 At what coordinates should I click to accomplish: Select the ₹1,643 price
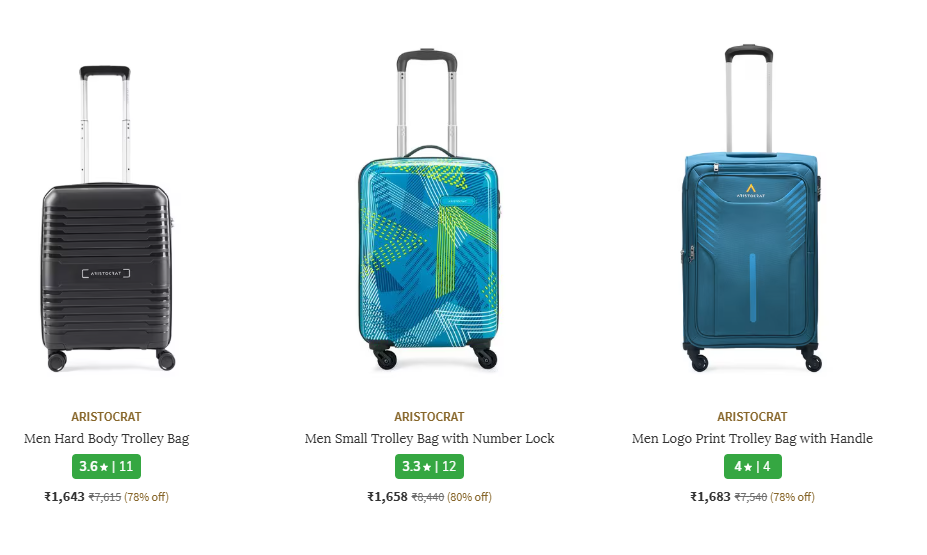point(64,496)
